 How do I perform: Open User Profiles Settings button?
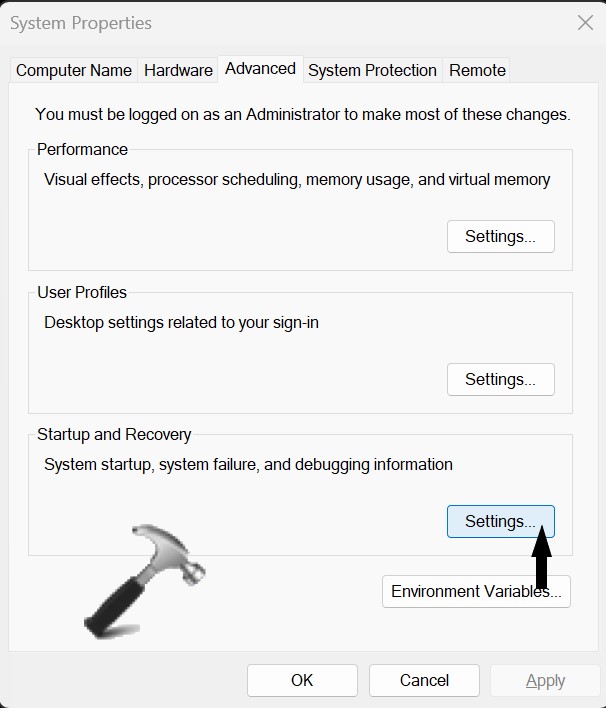pyautogui.click(x=500, y=380)
